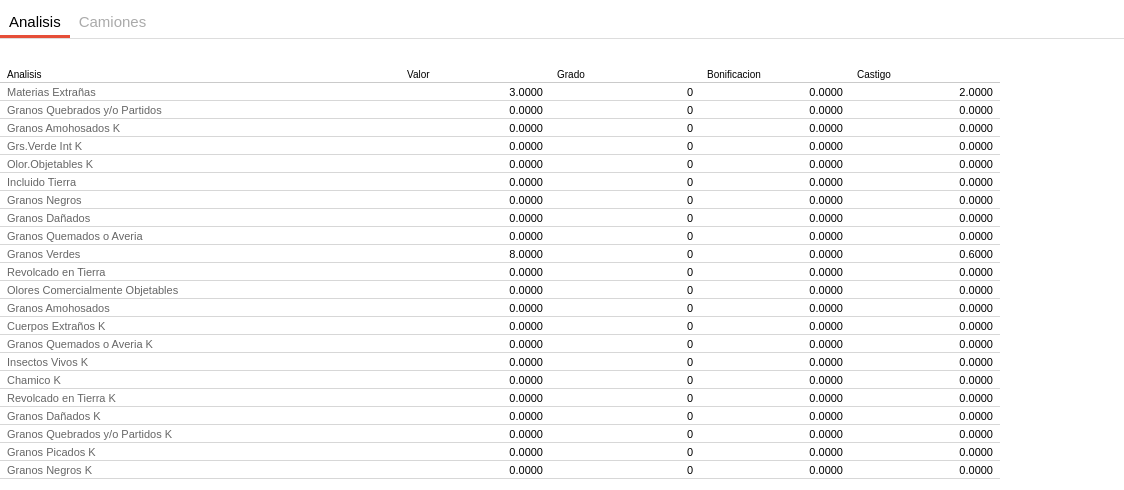The height and width of the screenshot is (490, 1124).
Task: Click the Valor column header
Action: tap(418, 75)
